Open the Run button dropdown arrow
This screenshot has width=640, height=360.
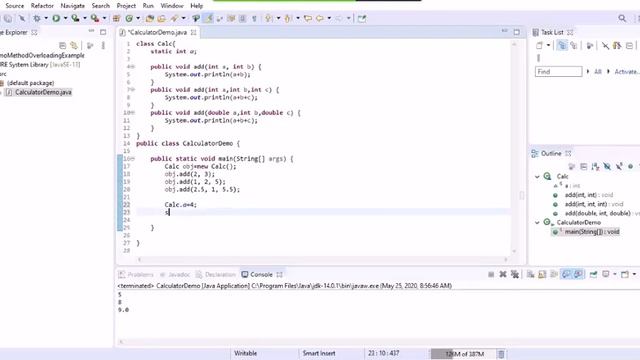[x=65, y=18]
